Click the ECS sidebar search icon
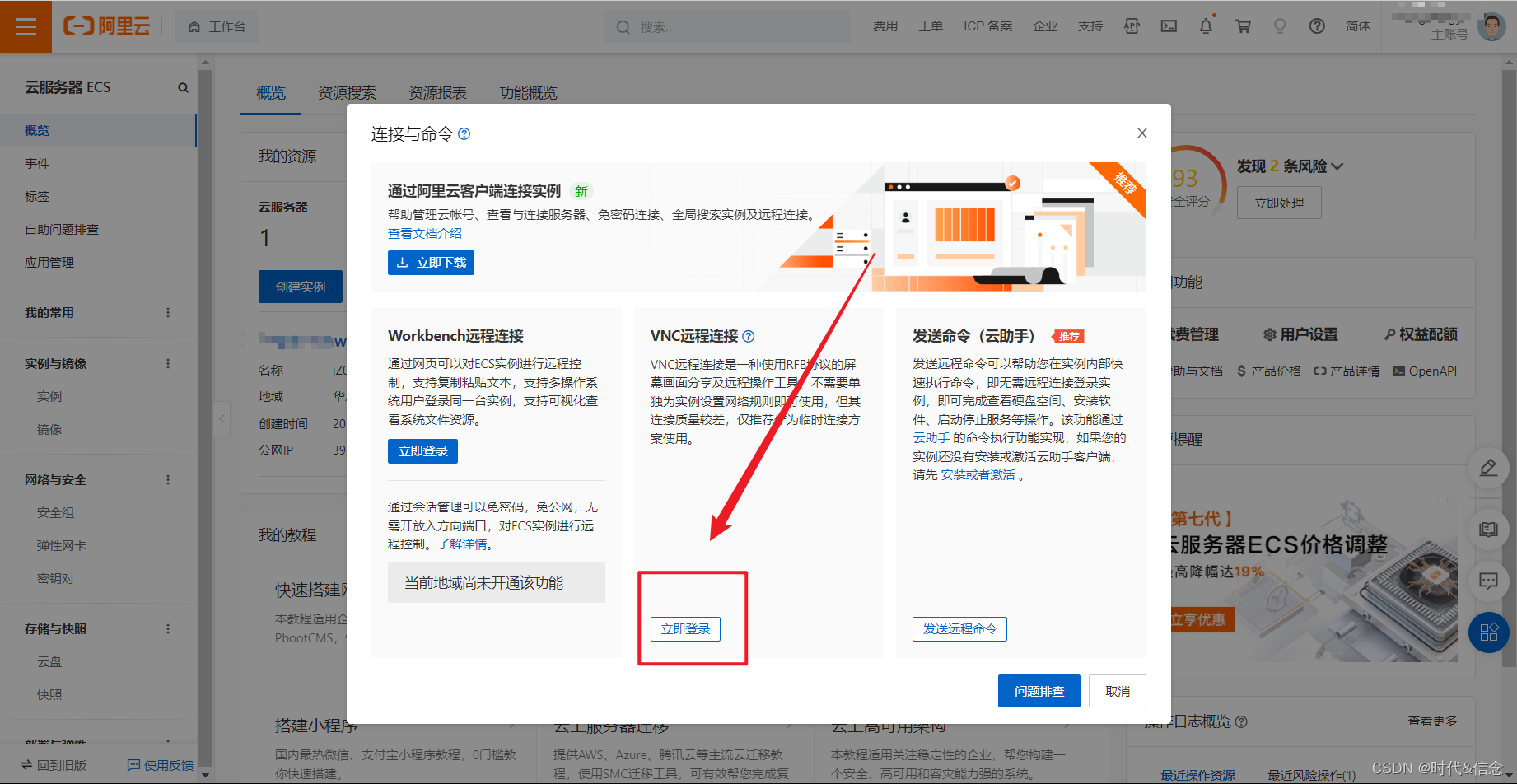This screenshot has height=784, width=1517. [x=183, y=88]
